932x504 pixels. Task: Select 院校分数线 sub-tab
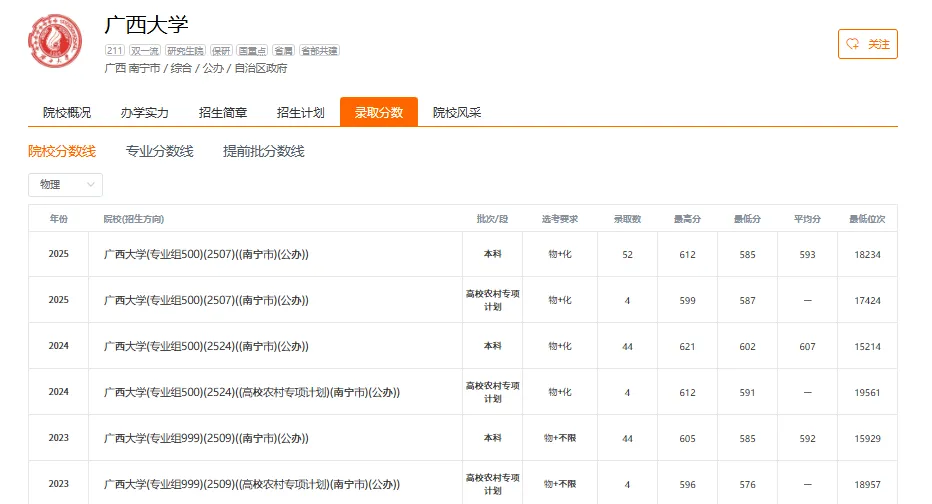point(62,152)
